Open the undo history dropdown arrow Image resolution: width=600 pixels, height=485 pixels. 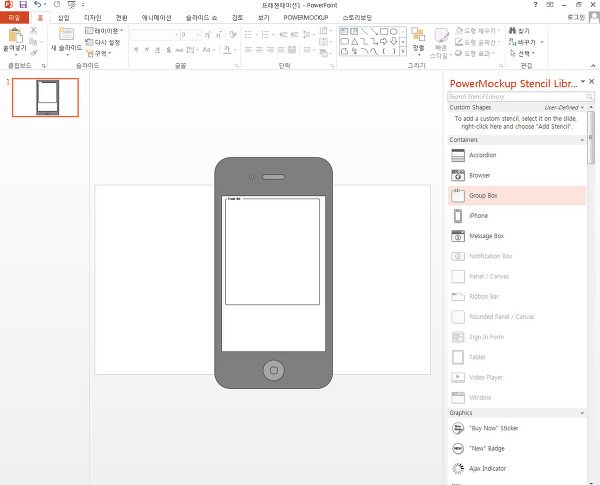45,5
